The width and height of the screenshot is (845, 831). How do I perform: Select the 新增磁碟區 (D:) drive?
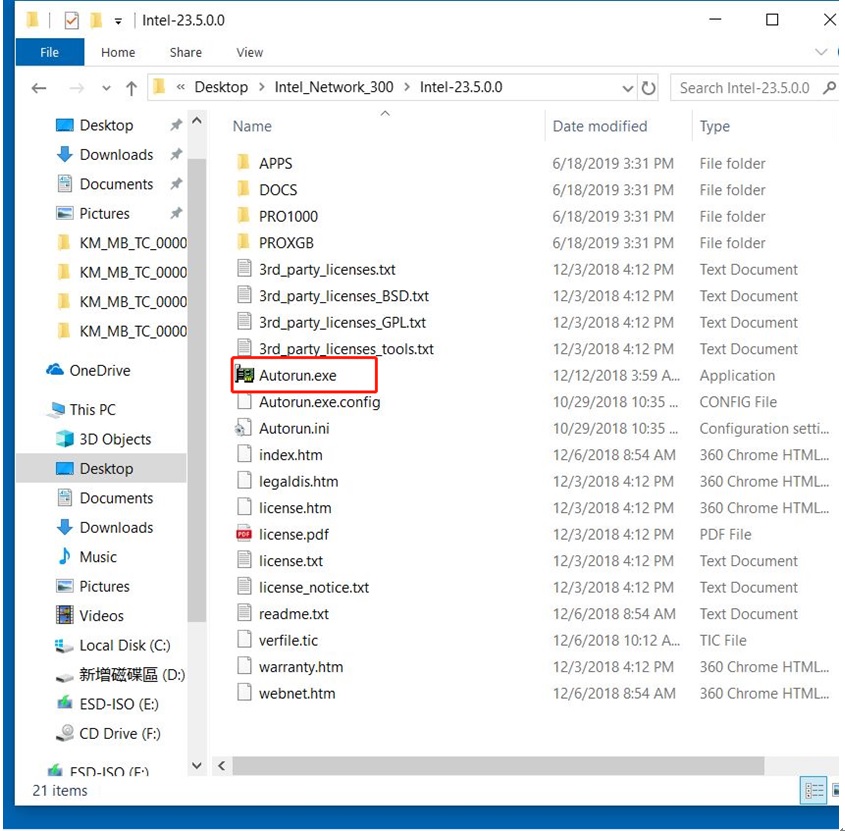tap(121, 674)
